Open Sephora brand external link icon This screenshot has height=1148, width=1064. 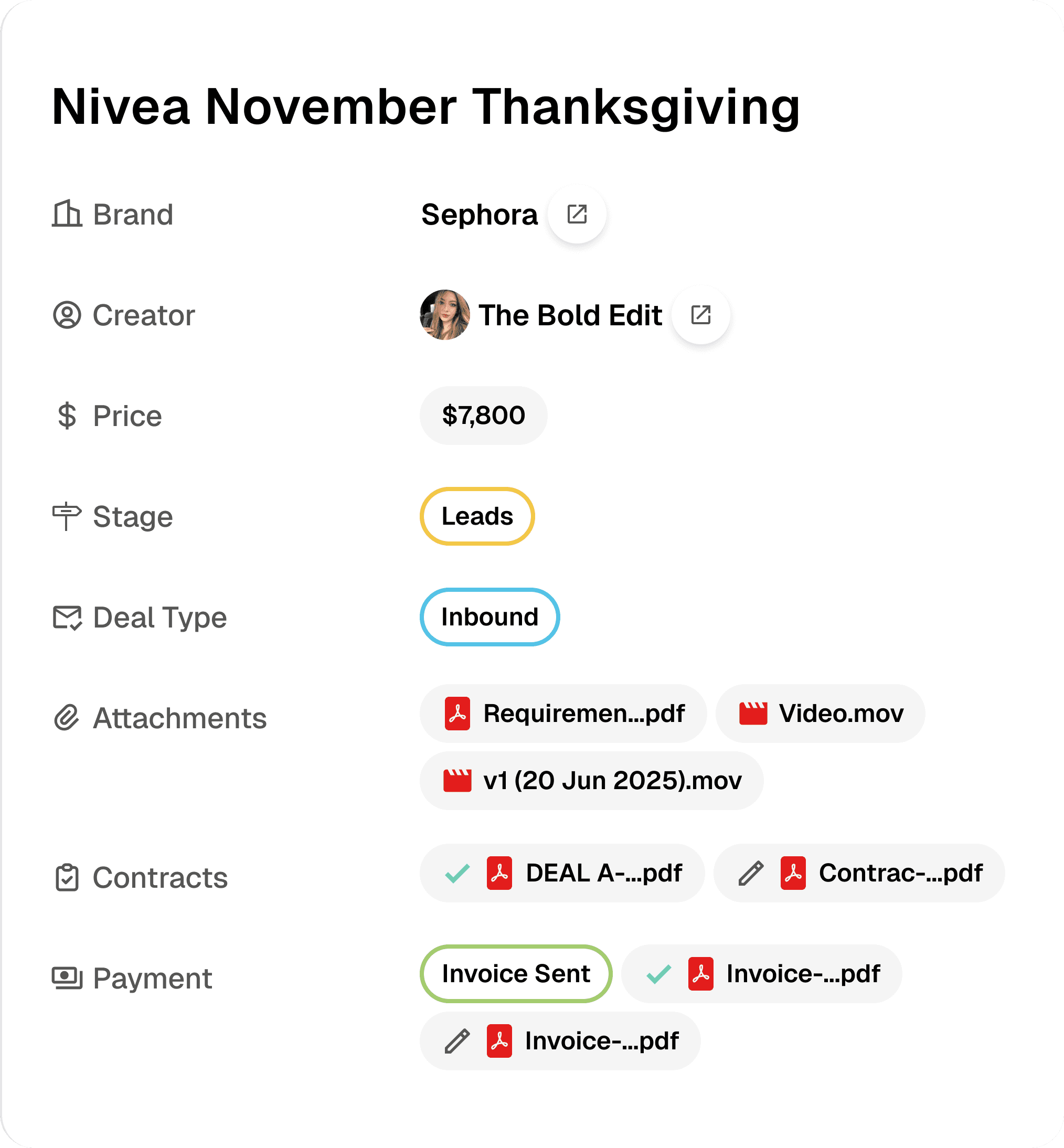(576, 214)
